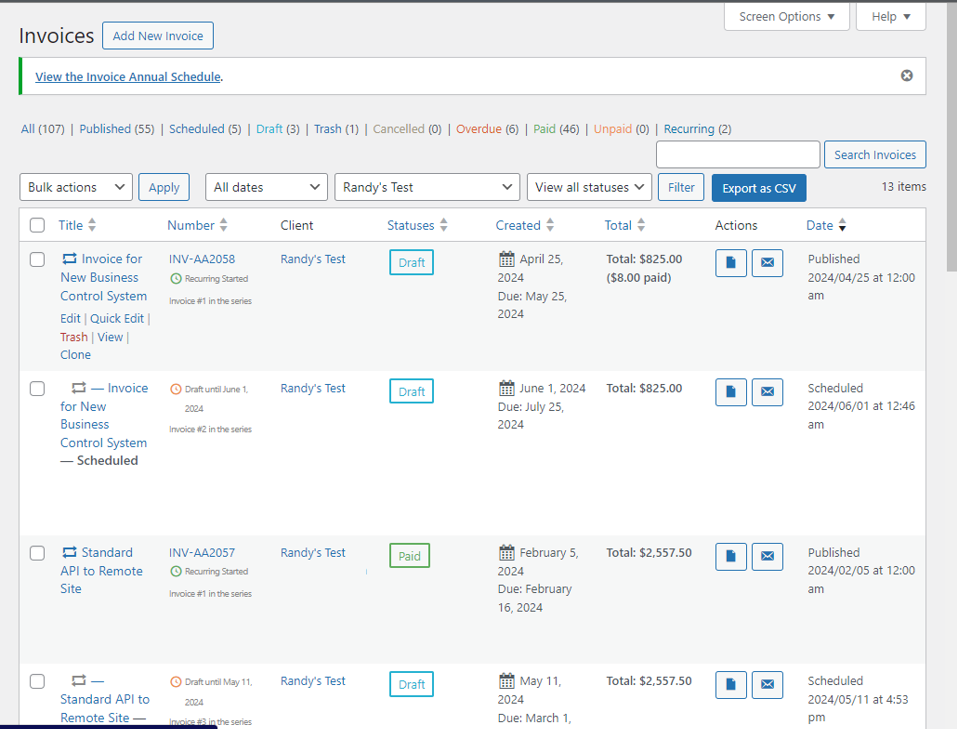Sort by Total column arrows

tap(641, 225)
